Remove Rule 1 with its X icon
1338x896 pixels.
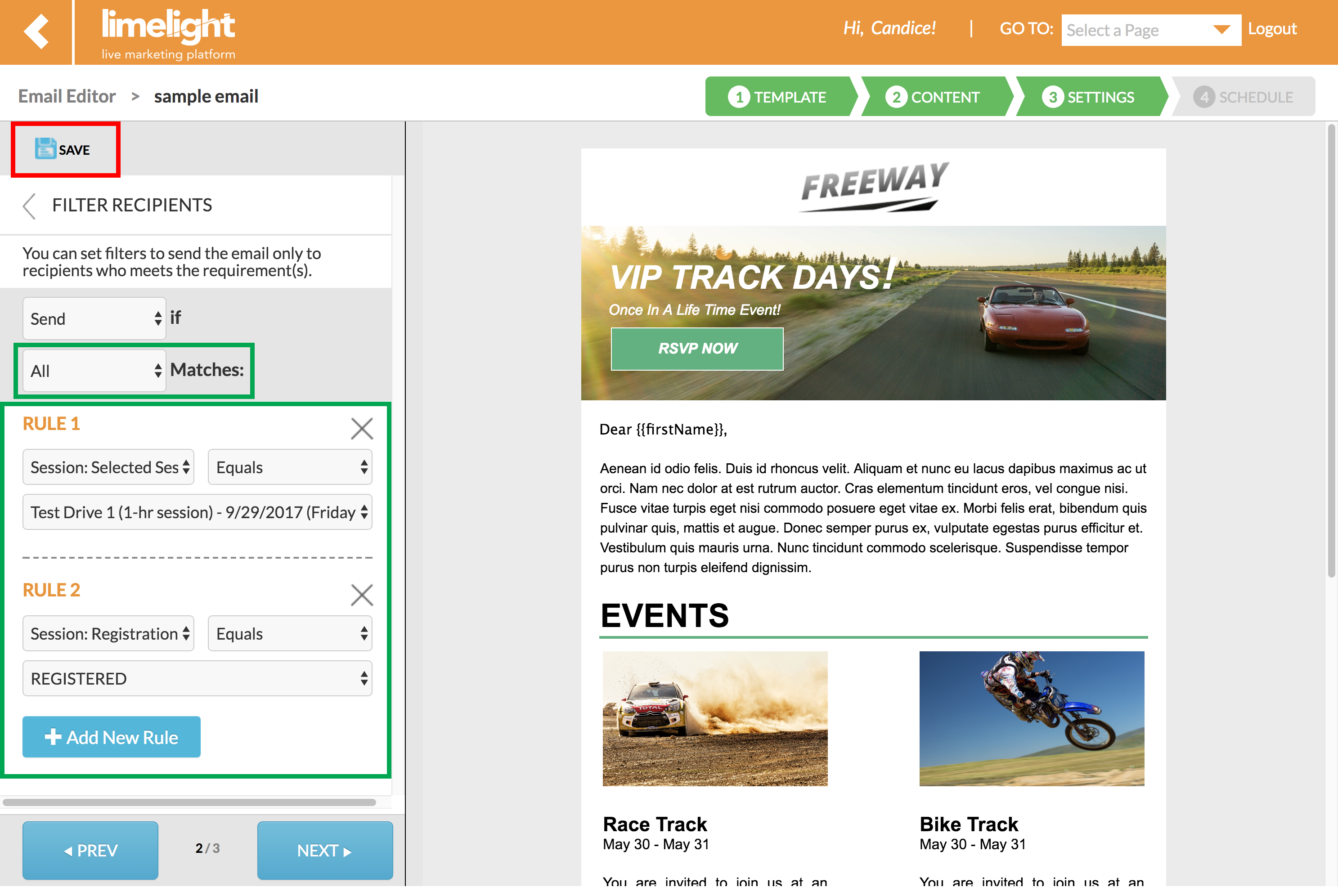click(361, 428)
